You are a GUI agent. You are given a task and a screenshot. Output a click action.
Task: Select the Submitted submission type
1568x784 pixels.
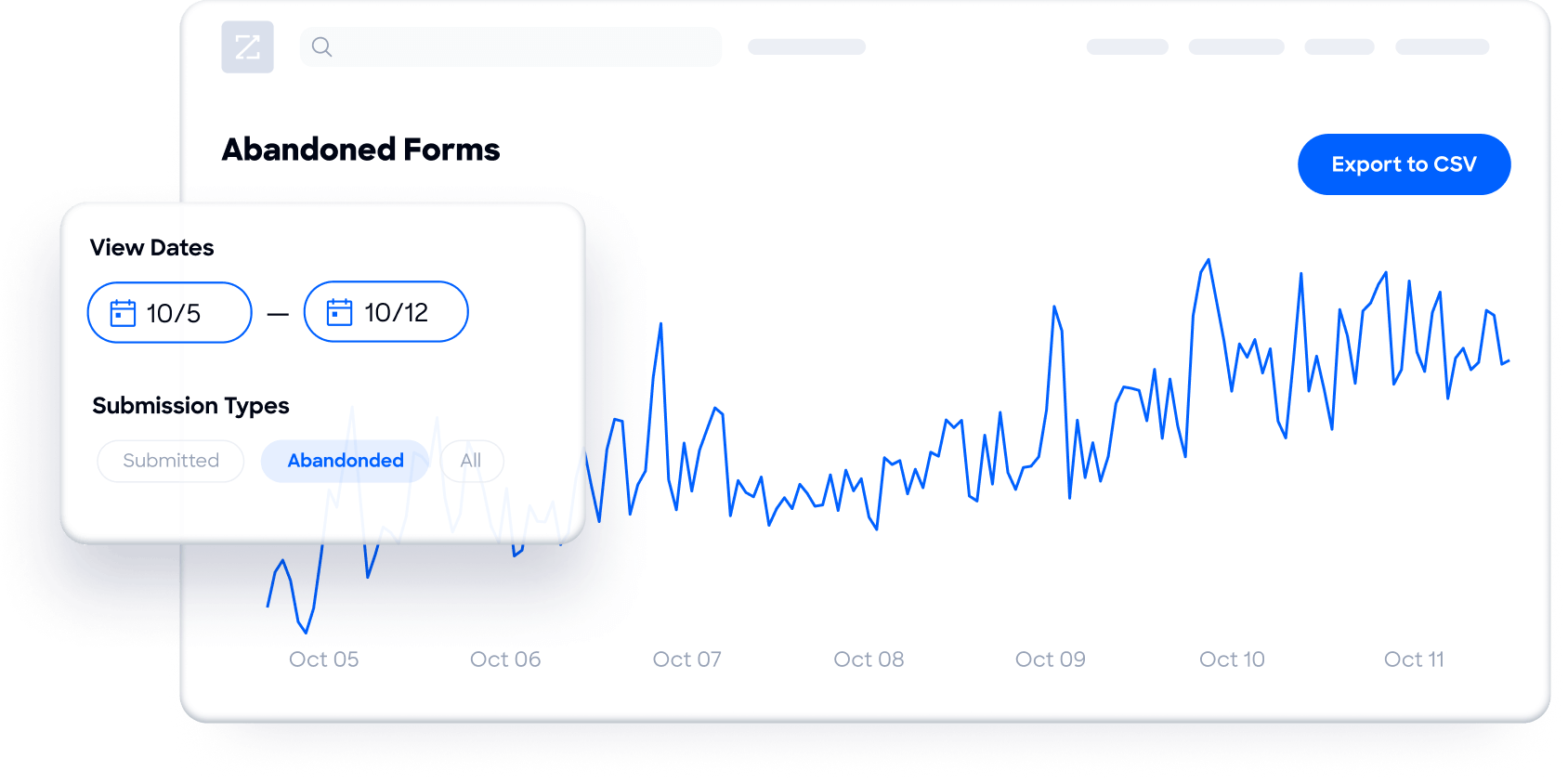(171, 461)
